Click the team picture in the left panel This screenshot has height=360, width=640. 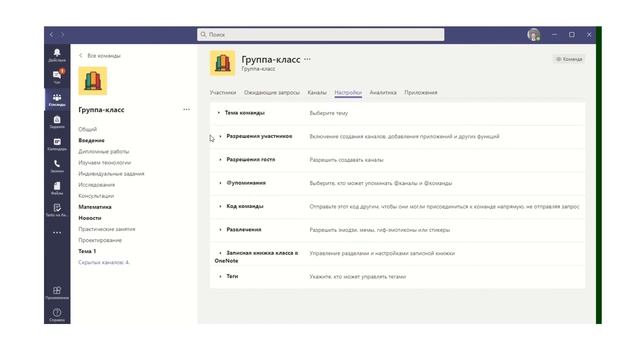pos(93,81)
